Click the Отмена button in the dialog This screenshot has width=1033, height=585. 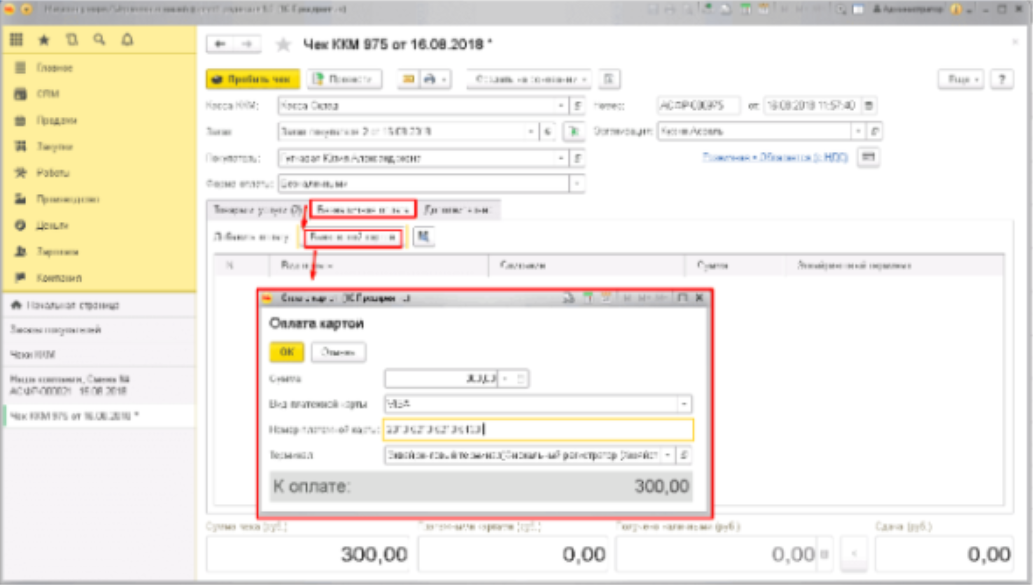[x=338, y=352]
